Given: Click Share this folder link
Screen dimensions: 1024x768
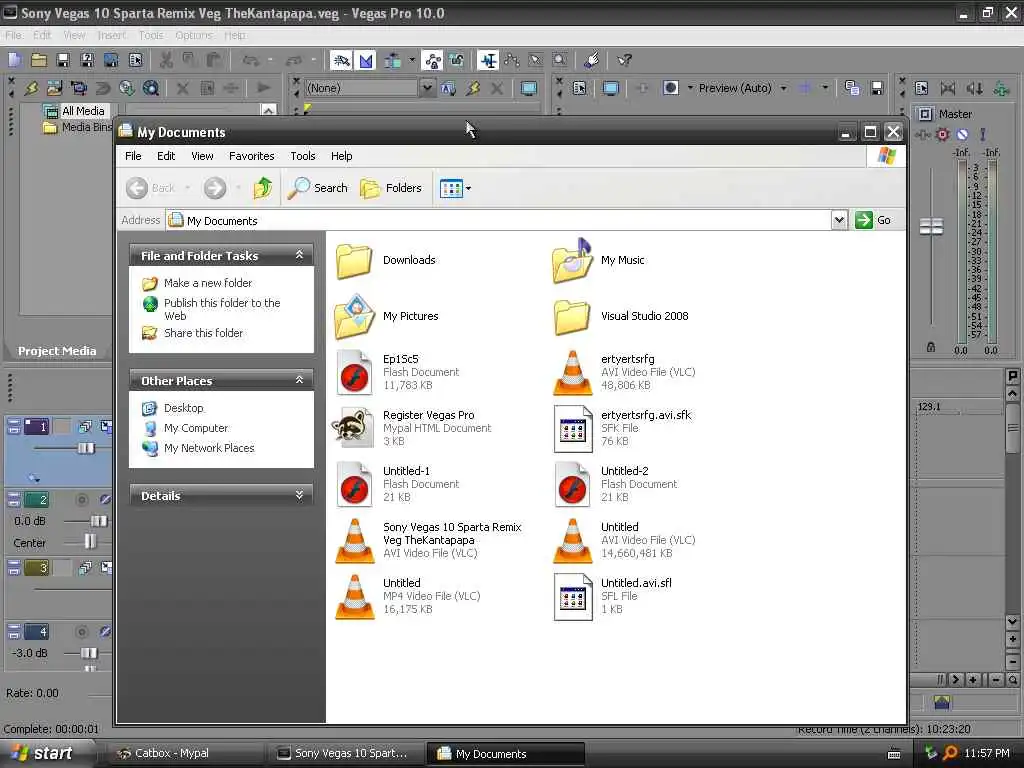Looking at the screenshot, I should 203,333.
